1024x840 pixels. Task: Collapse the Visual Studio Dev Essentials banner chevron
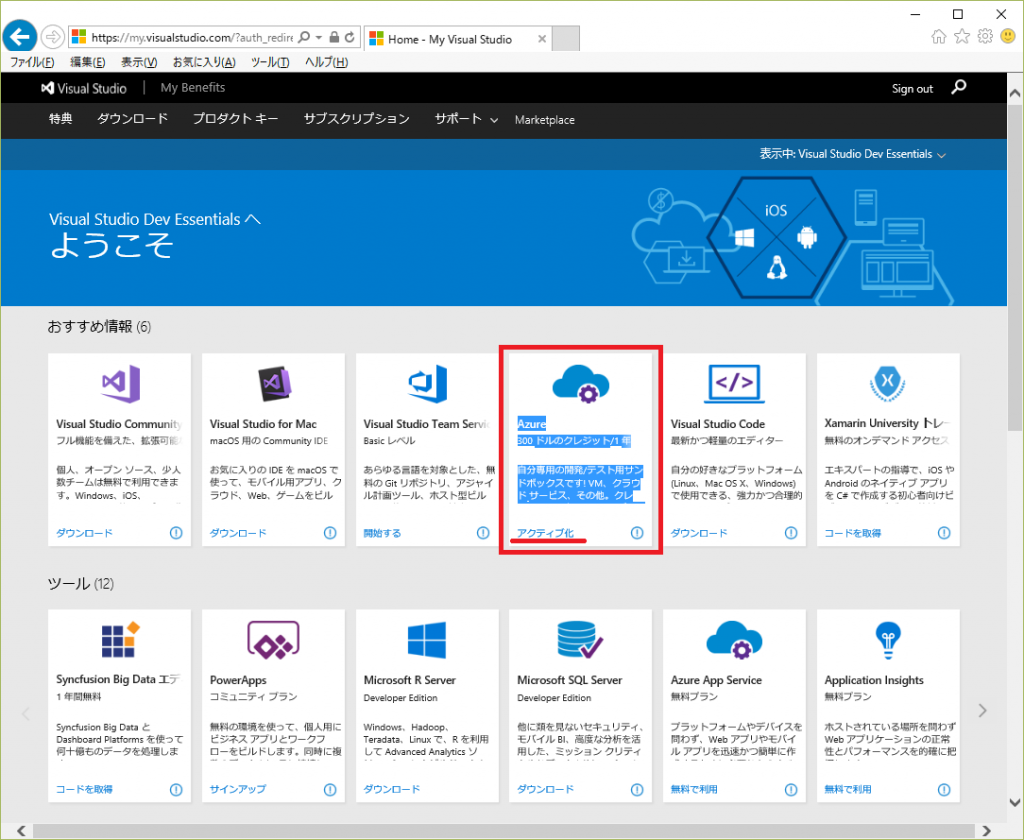[x=253, y=219]
